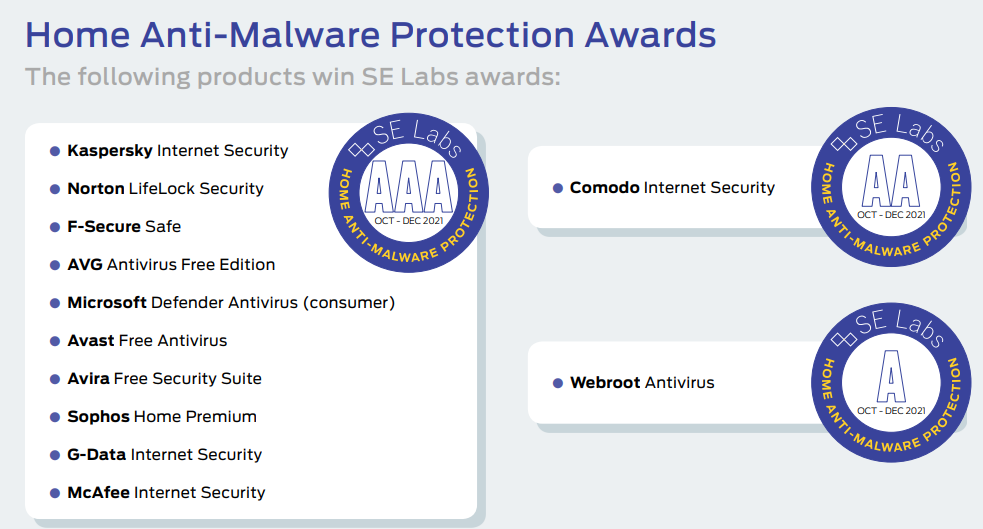Click the single A SE Labs badge
Image resolution: width=983 pixels, height=529 pixels.
[890, 383]
